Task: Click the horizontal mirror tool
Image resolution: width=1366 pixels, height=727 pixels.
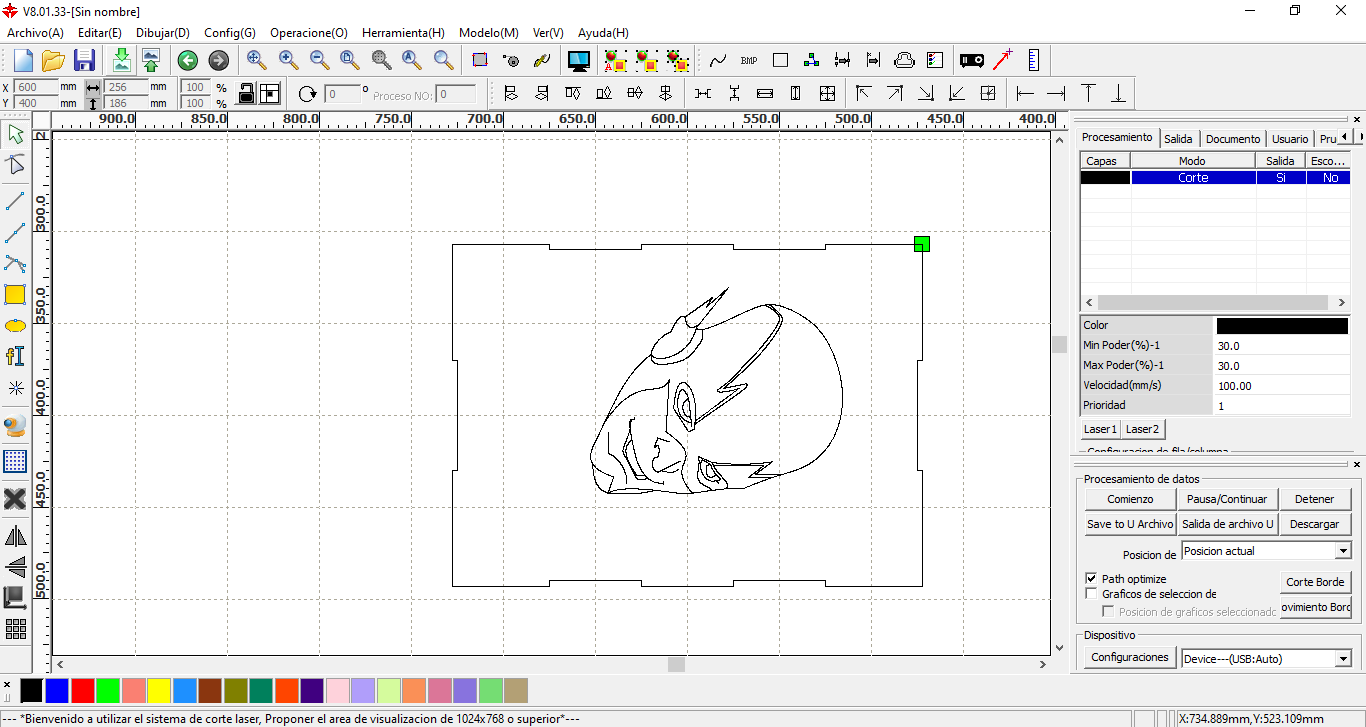Action: click(x=15, y=536)
